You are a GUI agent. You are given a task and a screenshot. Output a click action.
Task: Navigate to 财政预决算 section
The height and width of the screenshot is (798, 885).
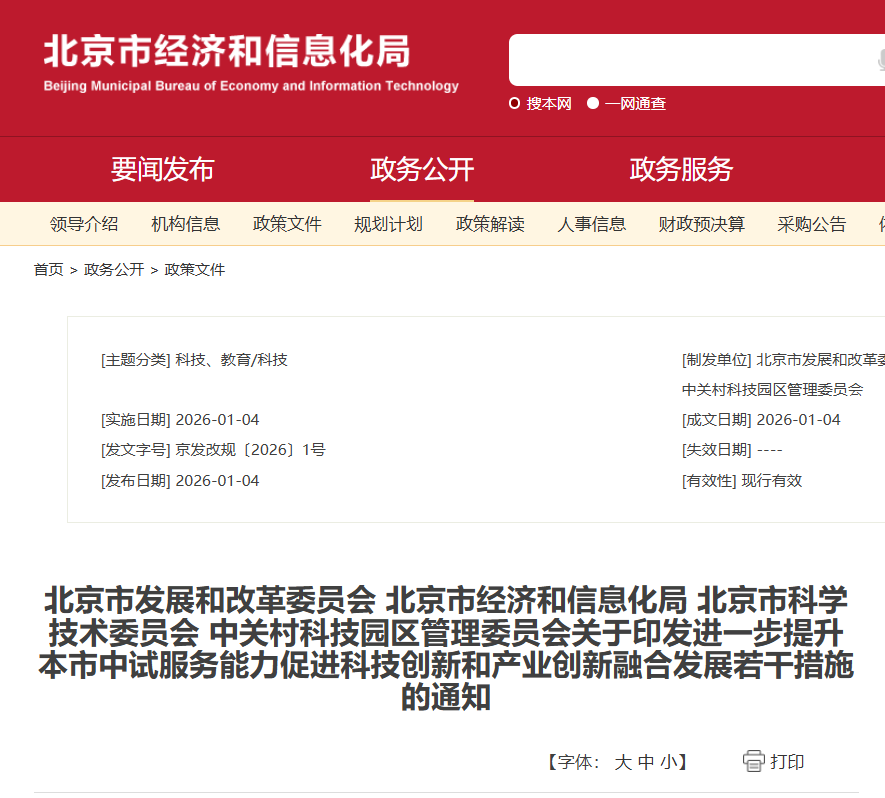[x=702, y=224]
